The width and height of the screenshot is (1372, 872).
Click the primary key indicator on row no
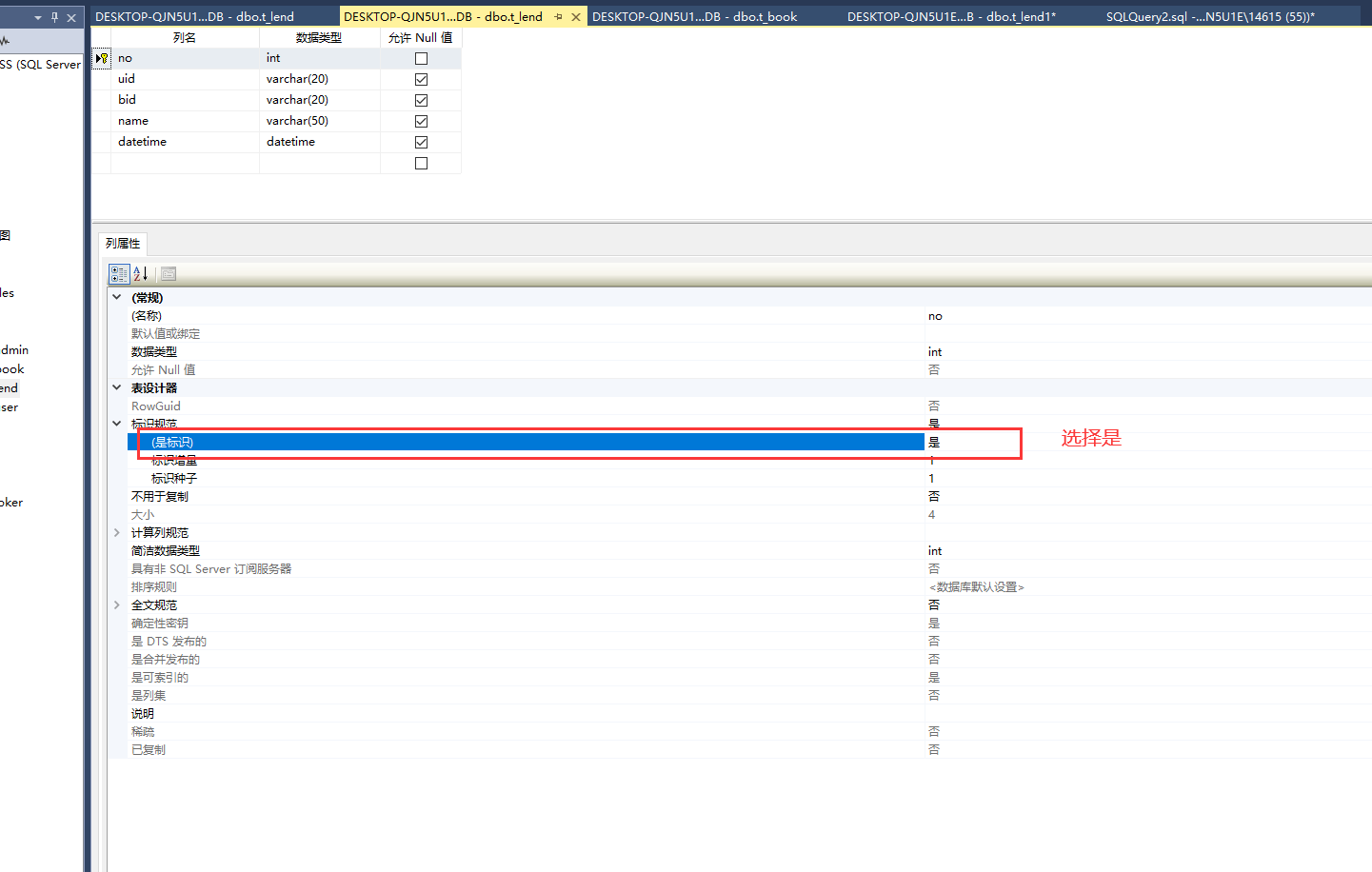[102, 58]
